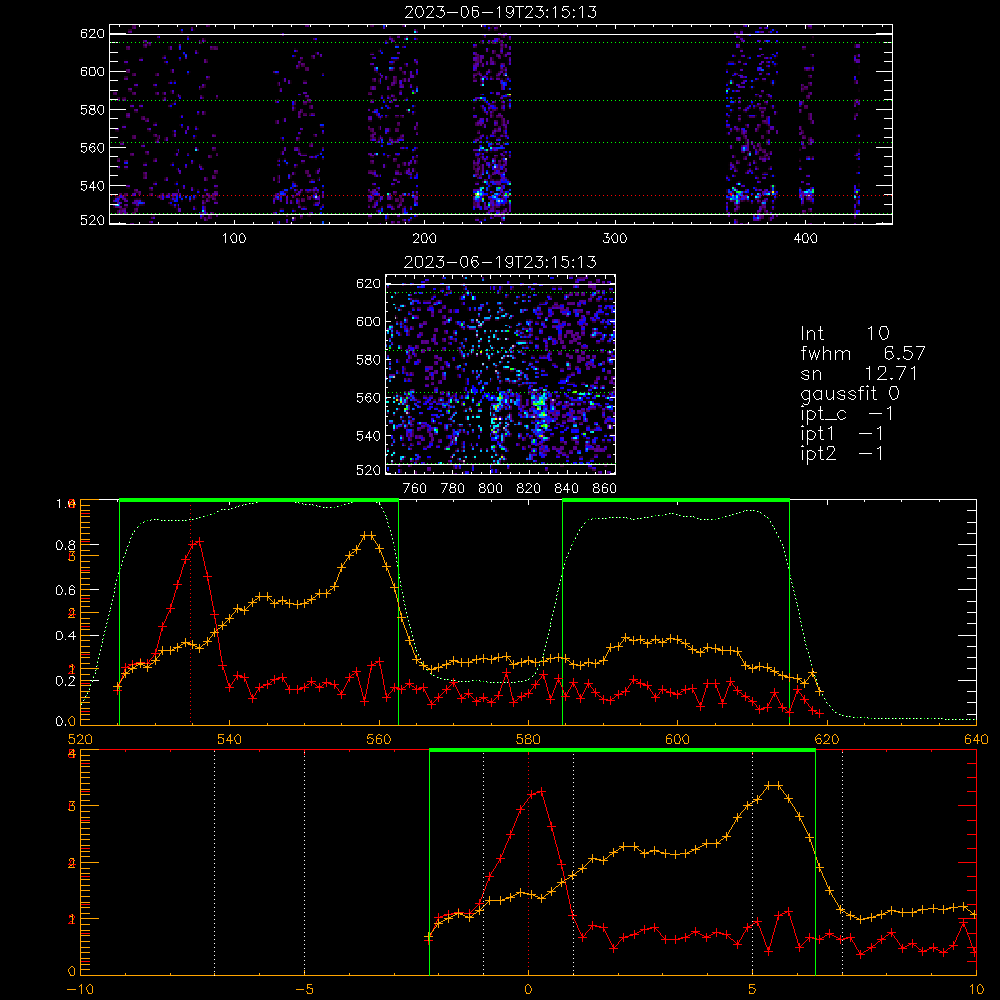The width and height of the screenshot is (1000, 1000).
Task: Click x-axis label 400 on top spectrogram
Action: [x=805, y=239]
